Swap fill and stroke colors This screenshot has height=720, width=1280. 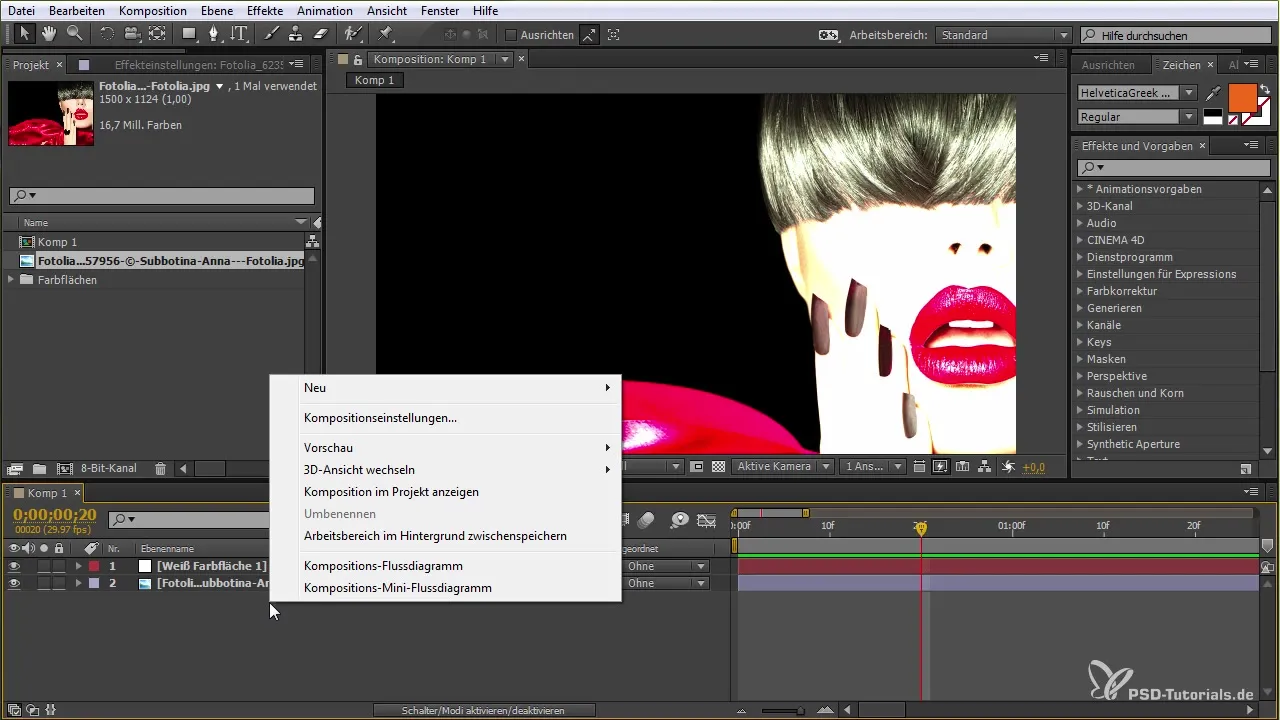(1264, 89)
